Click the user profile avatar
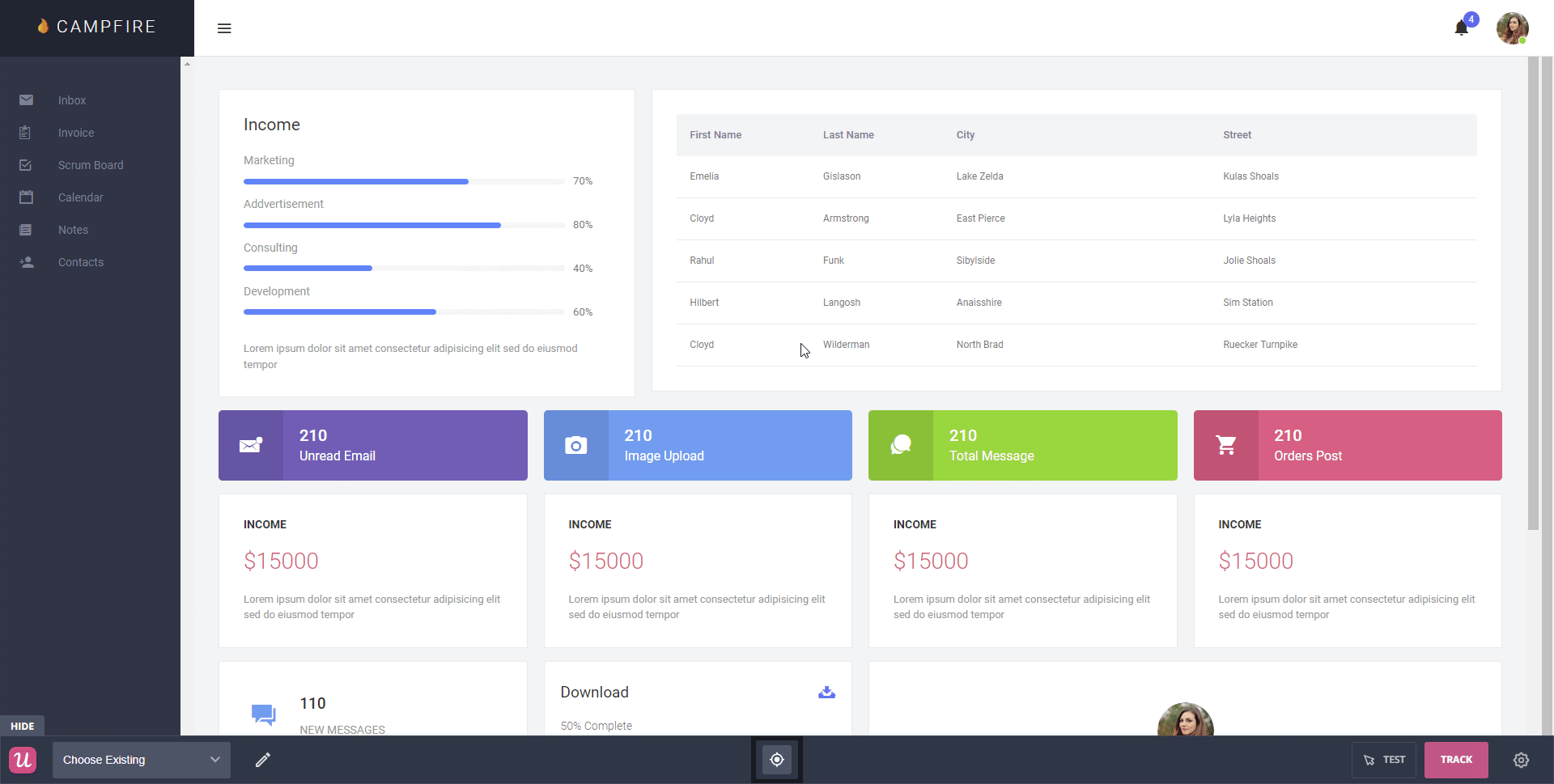 (1511, 28)
